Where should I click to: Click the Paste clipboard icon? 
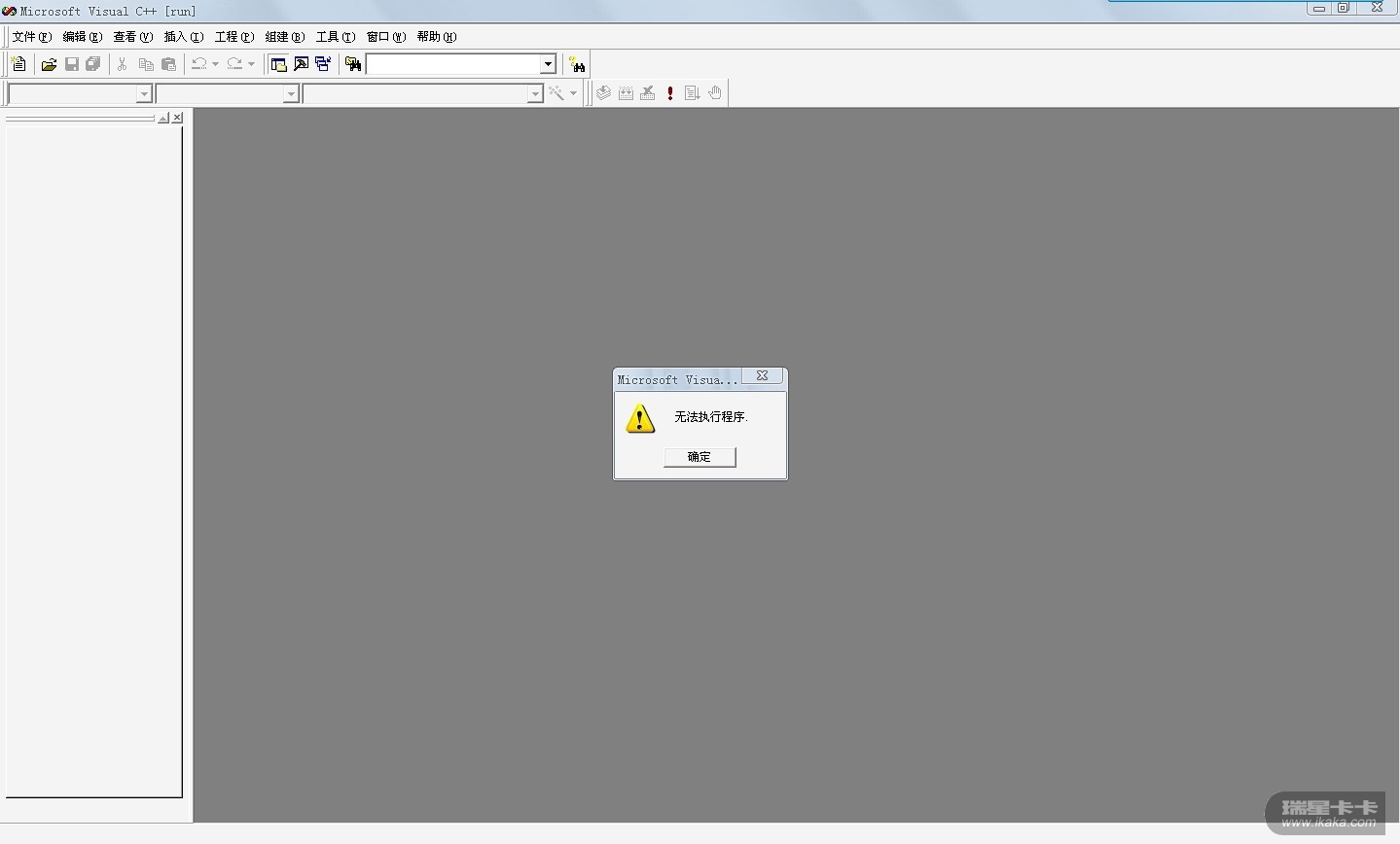tap(168, 64)
